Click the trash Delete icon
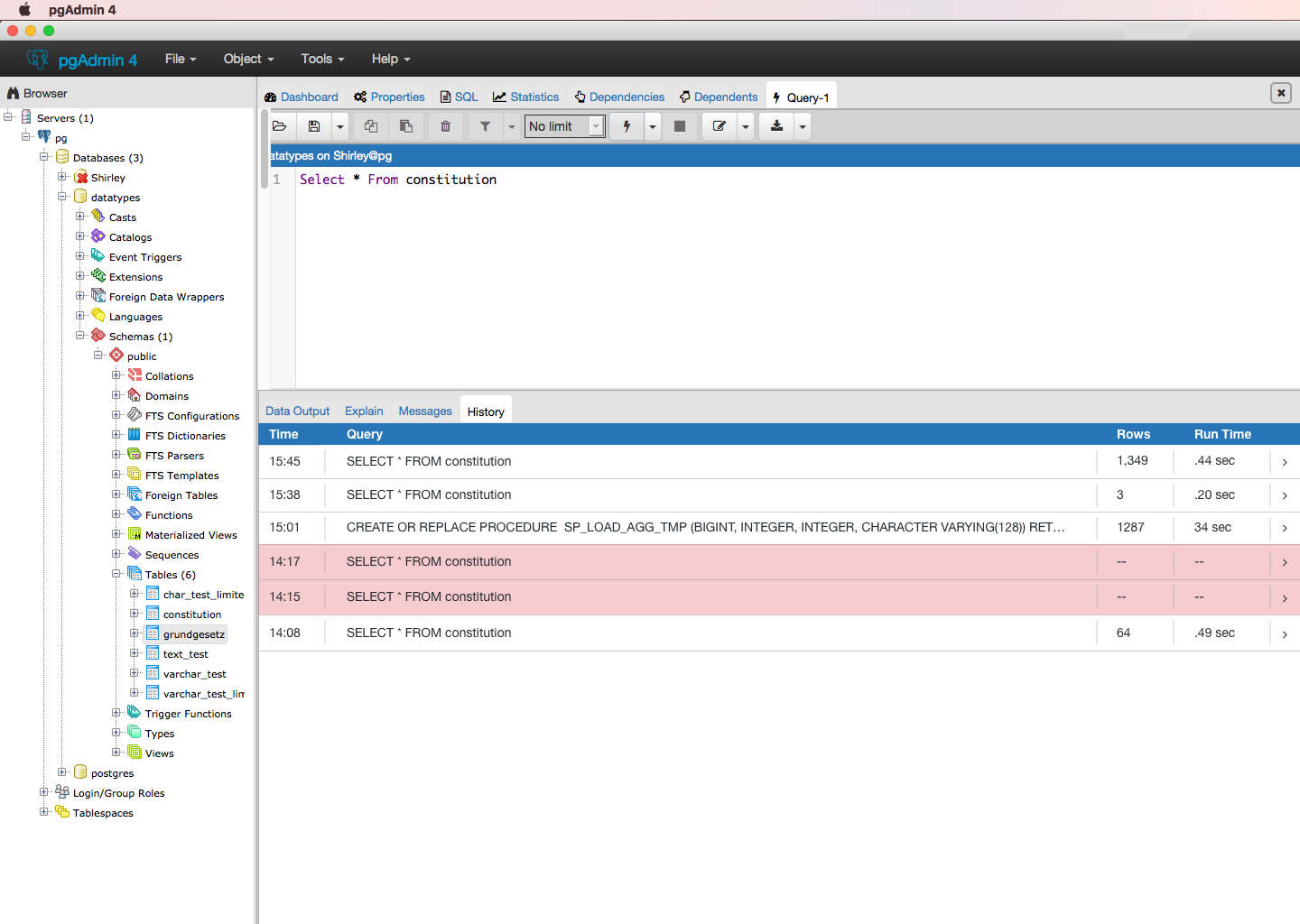This screenshot has width=1300, height=924. 445,126
